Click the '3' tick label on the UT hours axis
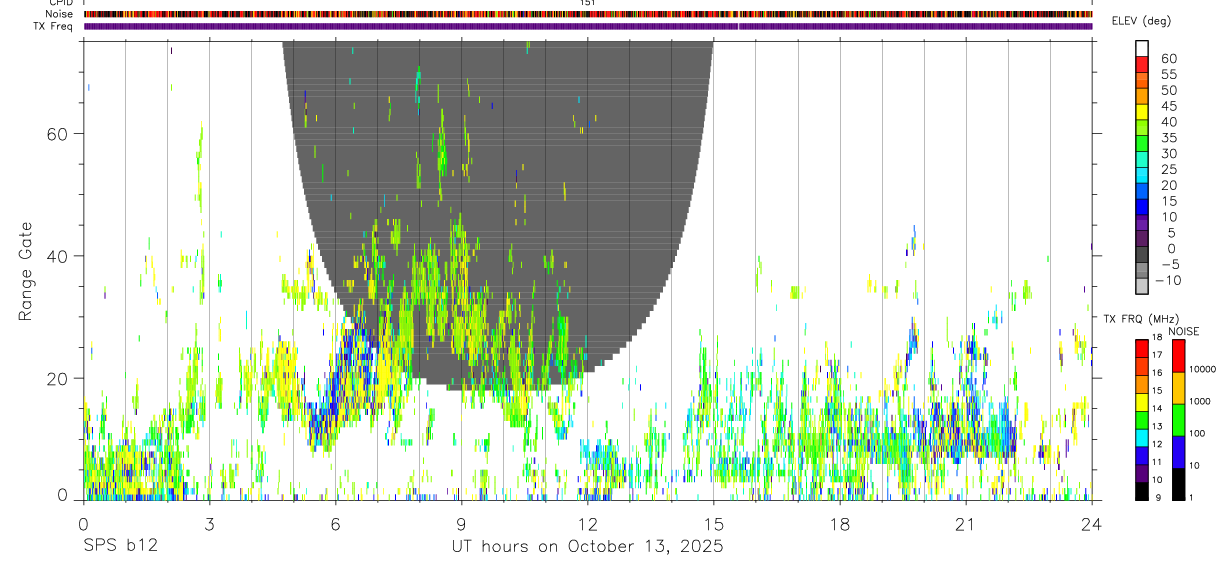This screenshot has width=1228, height=567. point(209,524)
